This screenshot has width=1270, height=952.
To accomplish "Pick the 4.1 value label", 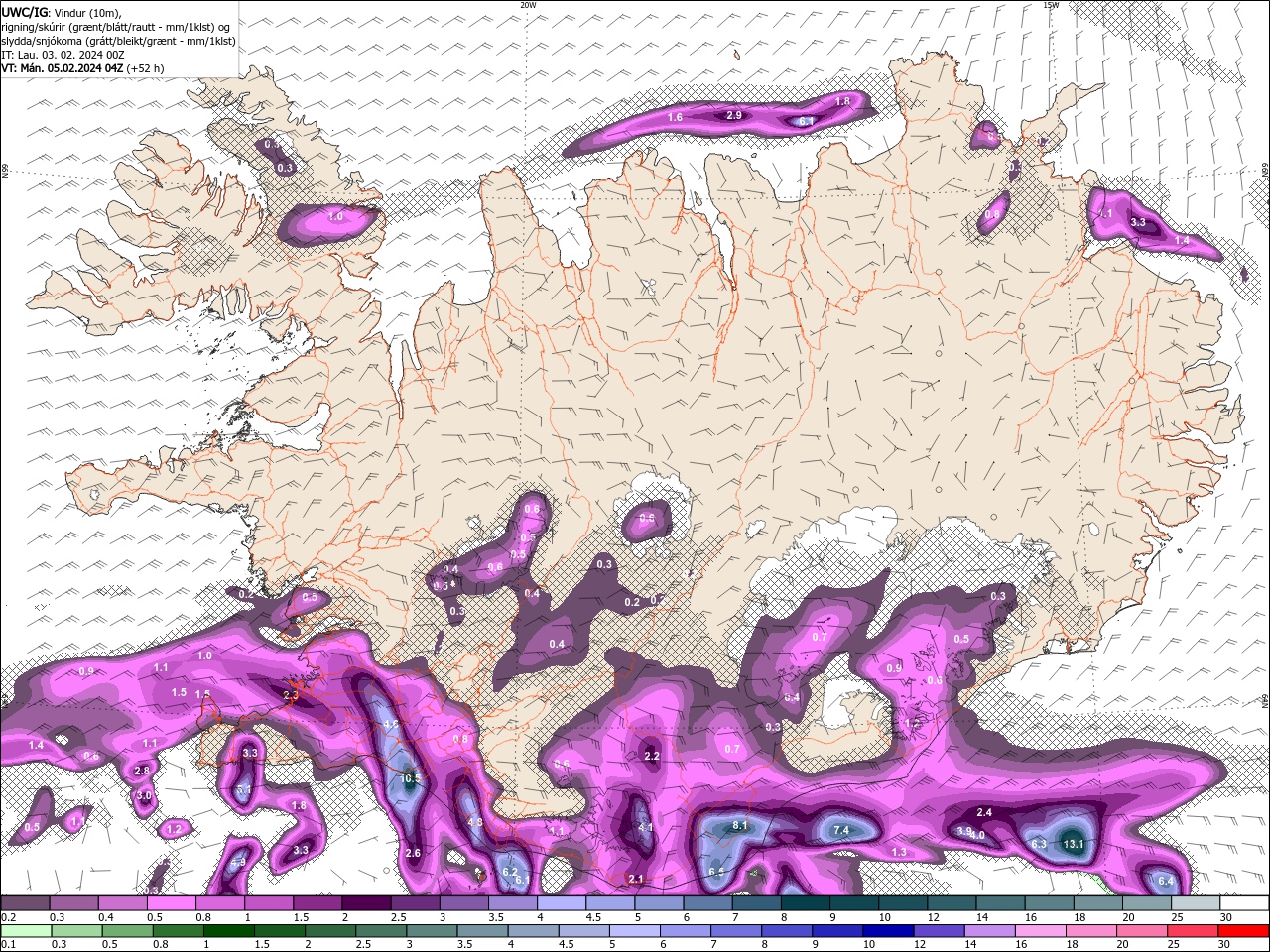I will point(645,827).
